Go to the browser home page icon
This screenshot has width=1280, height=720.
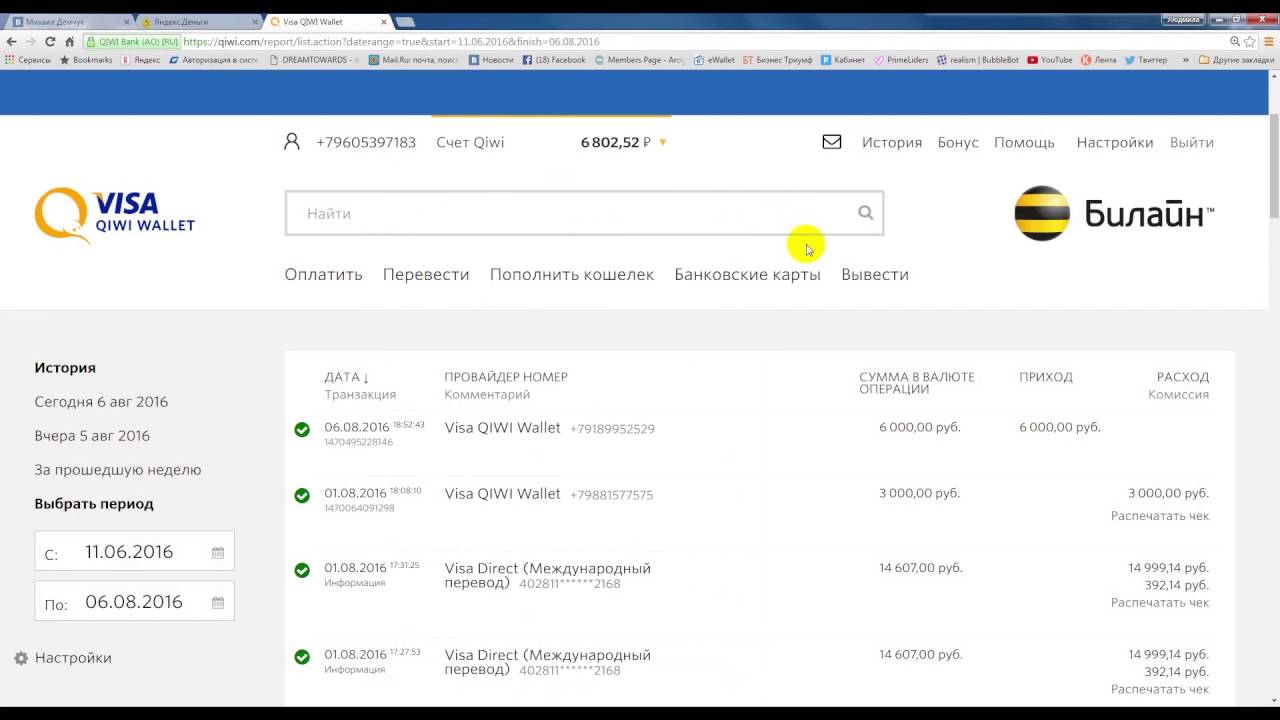(69, 42)
